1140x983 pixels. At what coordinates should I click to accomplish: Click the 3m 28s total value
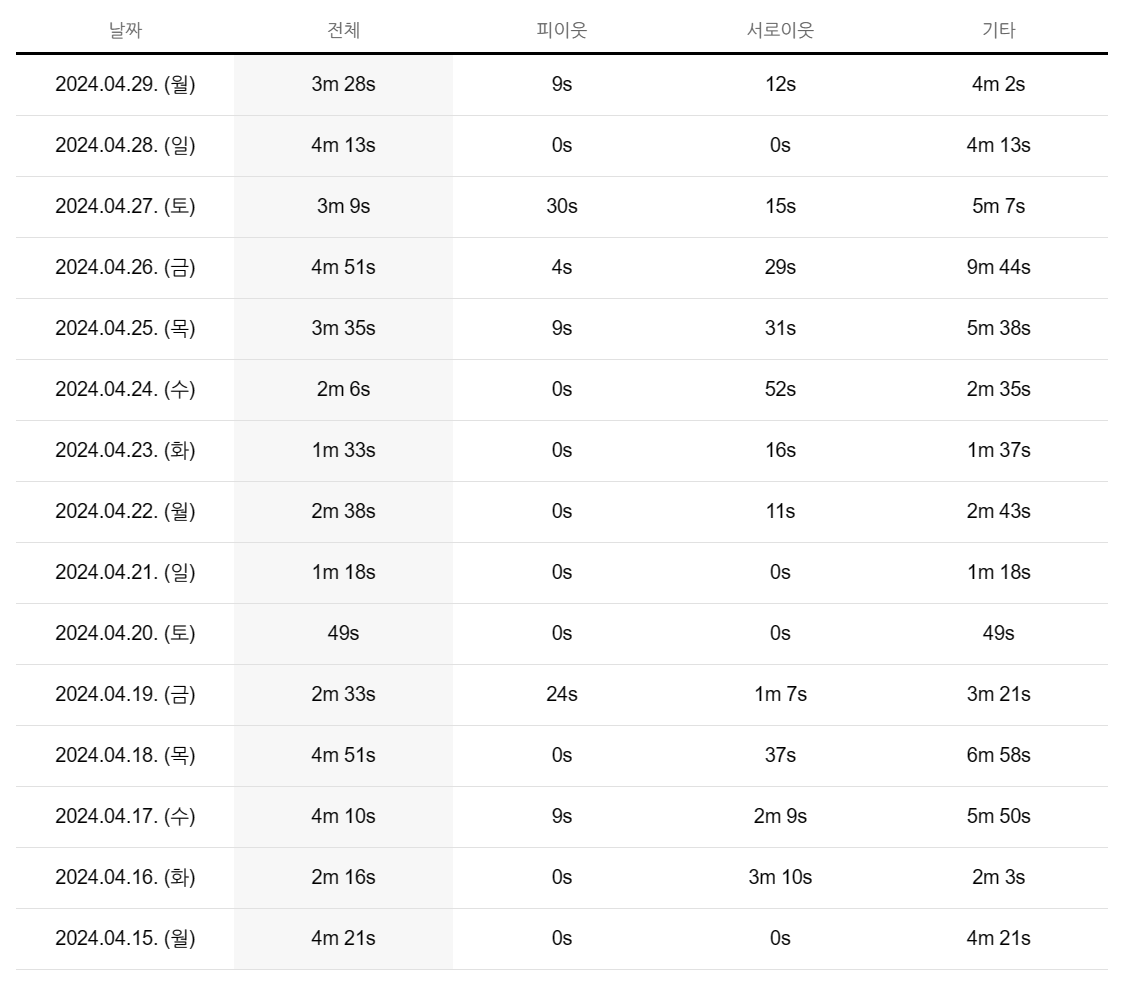click(x=343, y=85)
